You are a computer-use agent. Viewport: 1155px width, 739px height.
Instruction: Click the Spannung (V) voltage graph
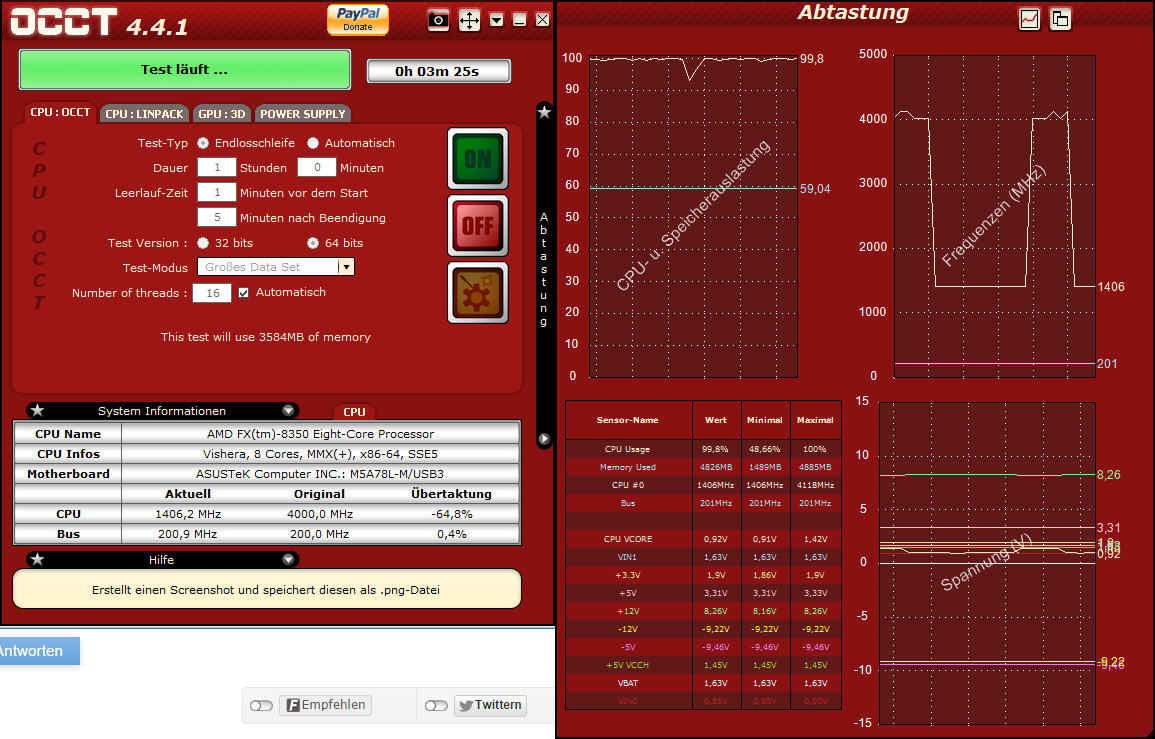(987, 563)
